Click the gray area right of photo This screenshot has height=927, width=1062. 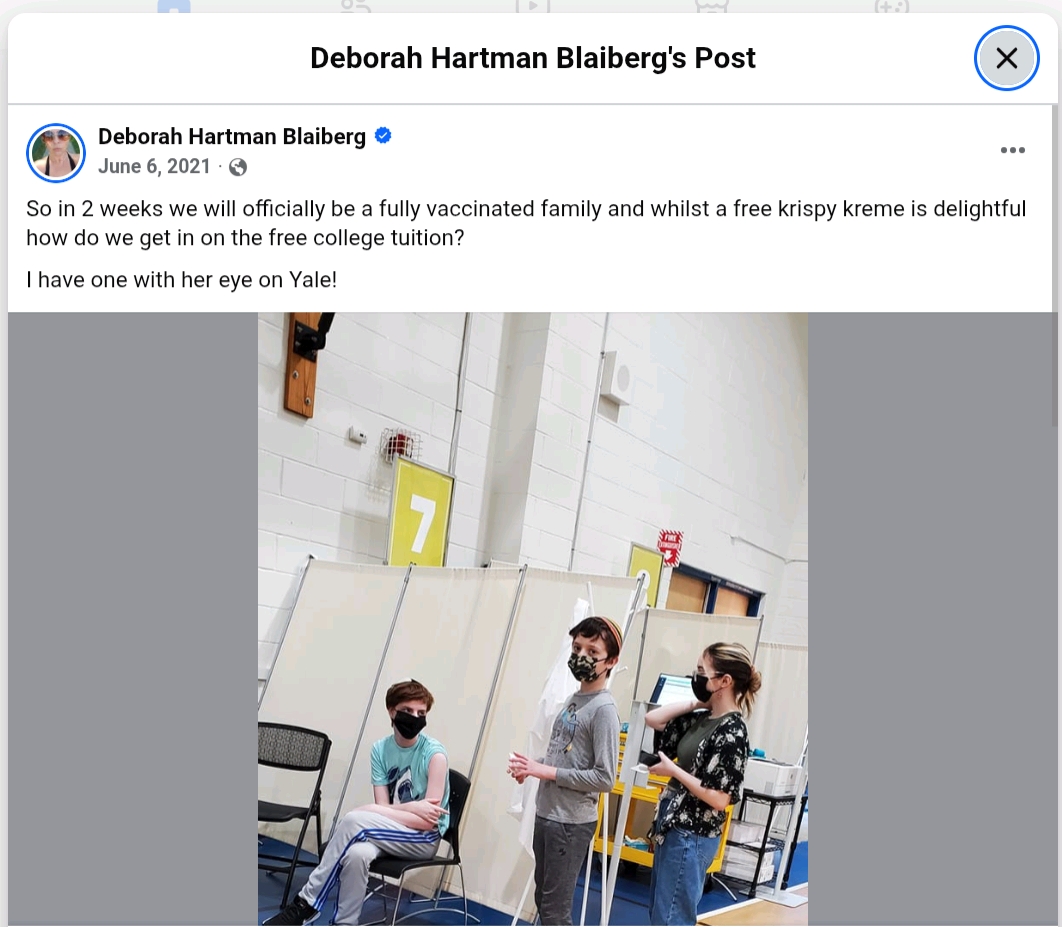(x=930, y=619)
